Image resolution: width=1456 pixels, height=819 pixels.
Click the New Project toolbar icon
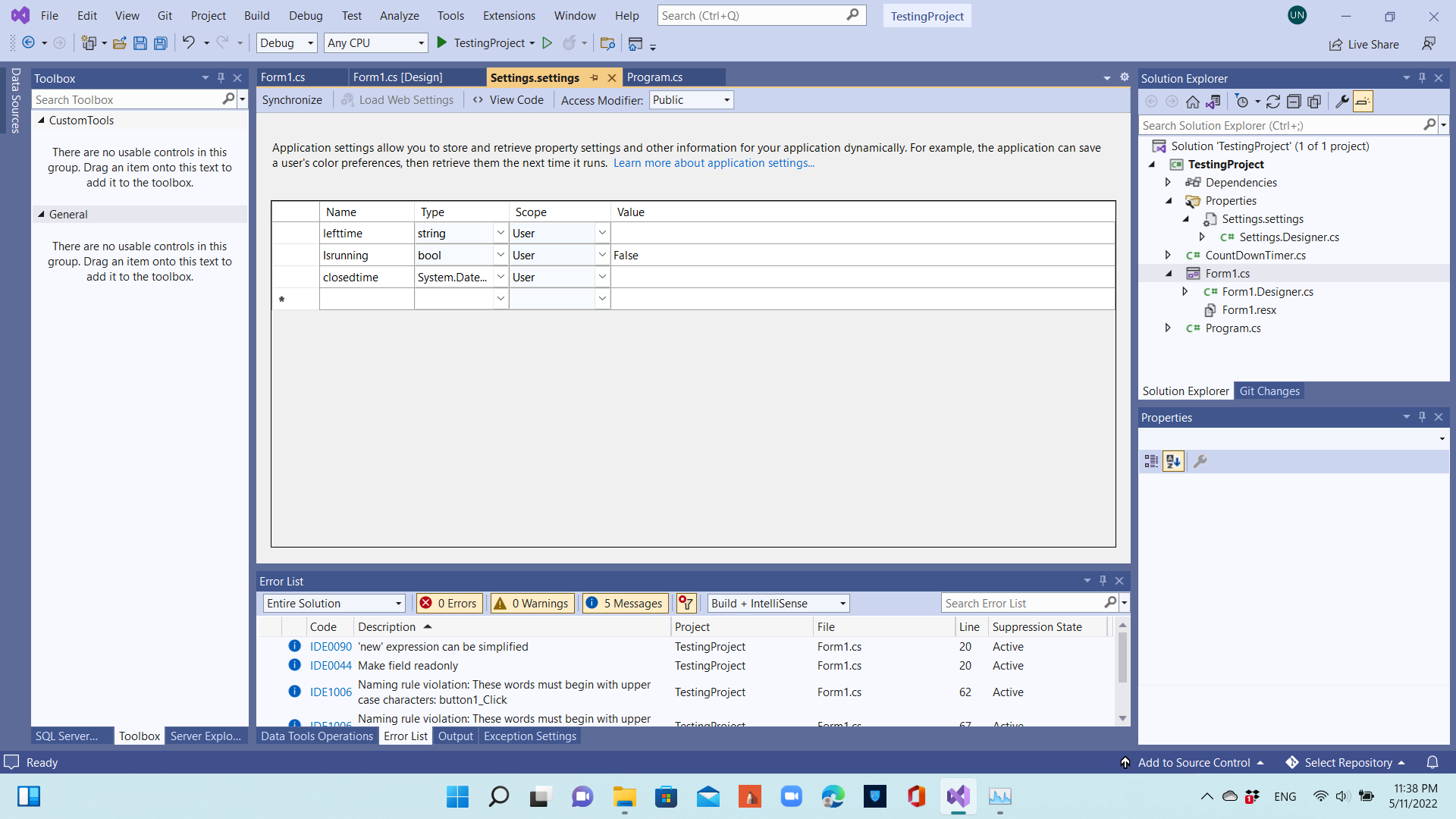pyautogui.click(x=89, y=43)
